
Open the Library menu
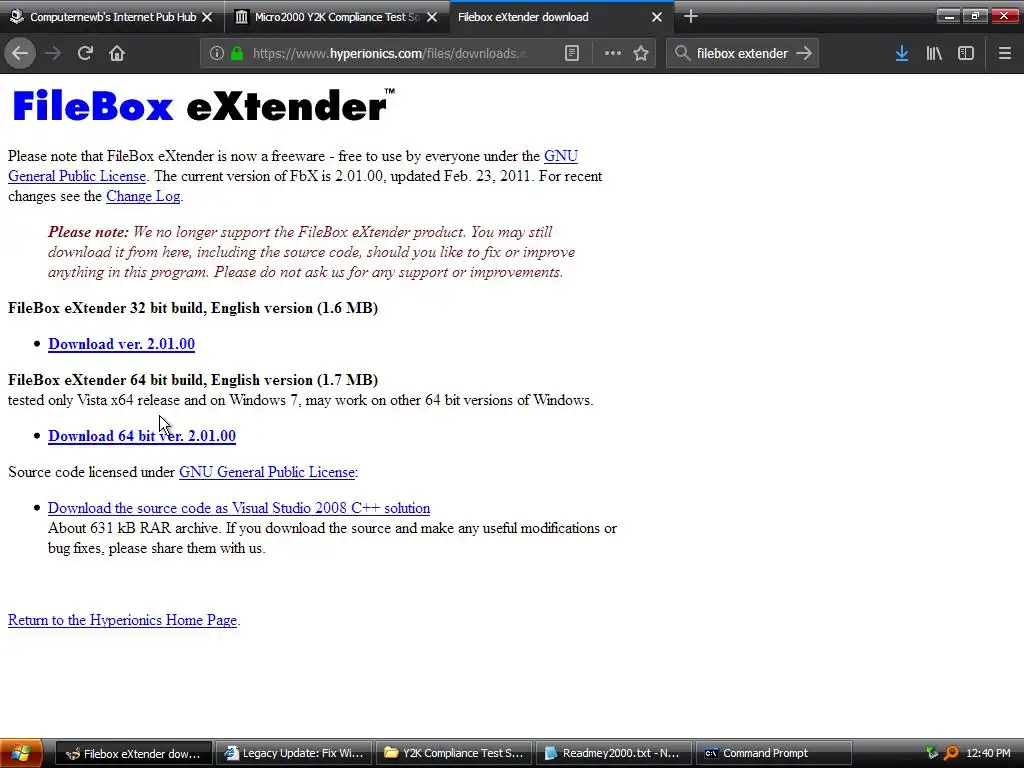pos(934,54)
